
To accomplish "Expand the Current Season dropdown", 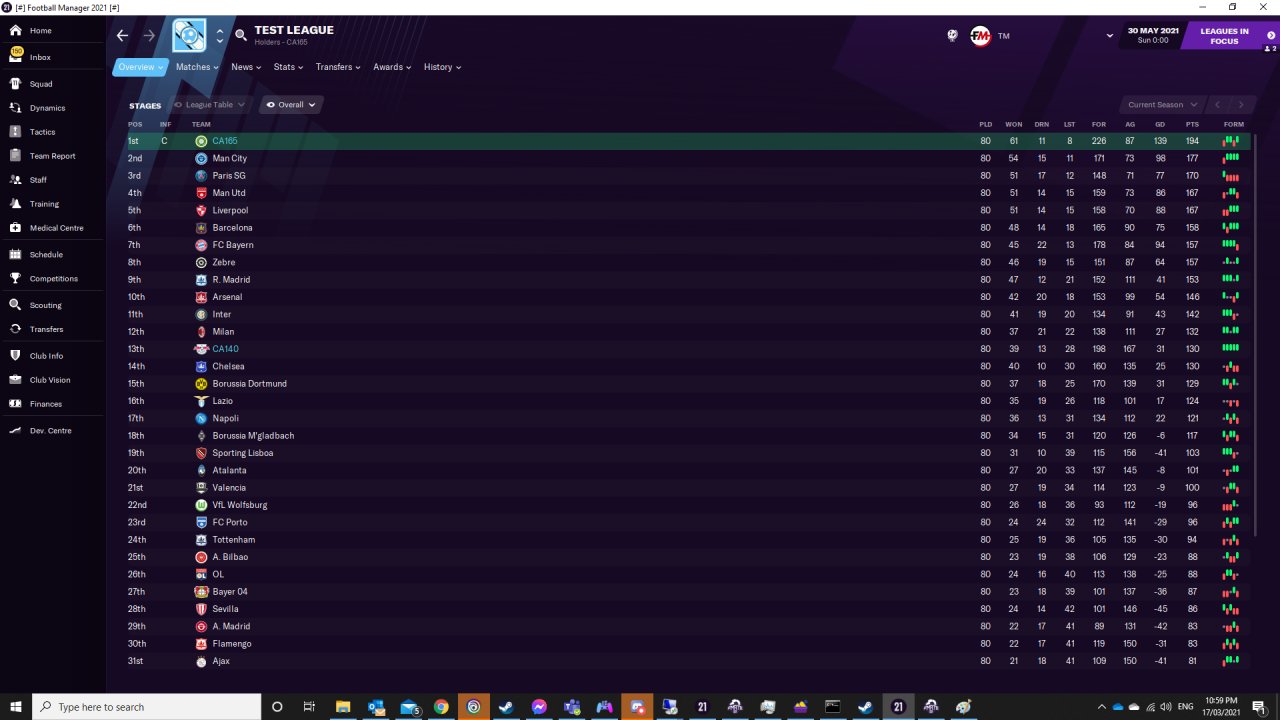I will tap(1162, 104).
